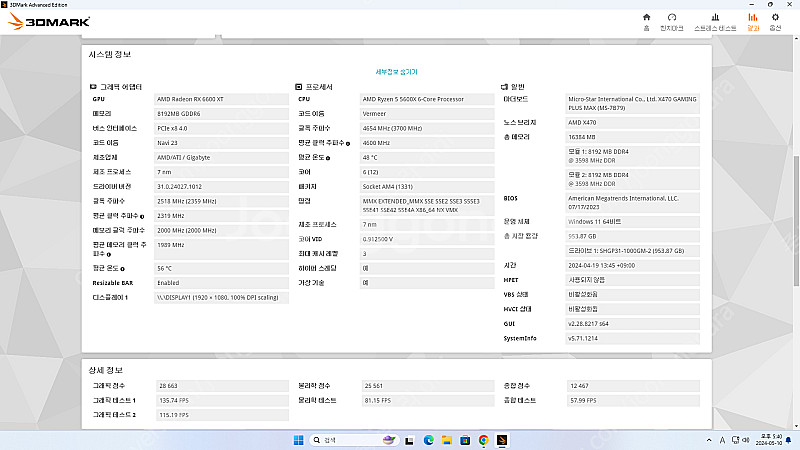Click the physics test value 81.15 FPS
Viewport: 800px width, 450px height.
point(428,401)
